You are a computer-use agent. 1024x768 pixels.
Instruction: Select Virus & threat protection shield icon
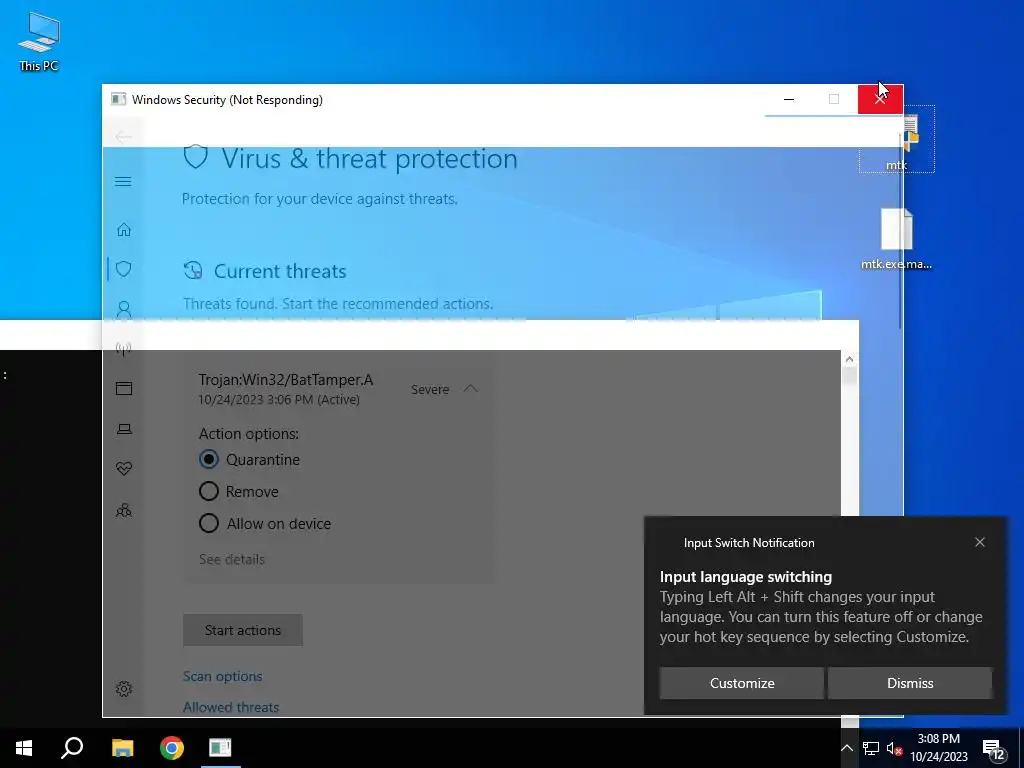pos(123,269)
